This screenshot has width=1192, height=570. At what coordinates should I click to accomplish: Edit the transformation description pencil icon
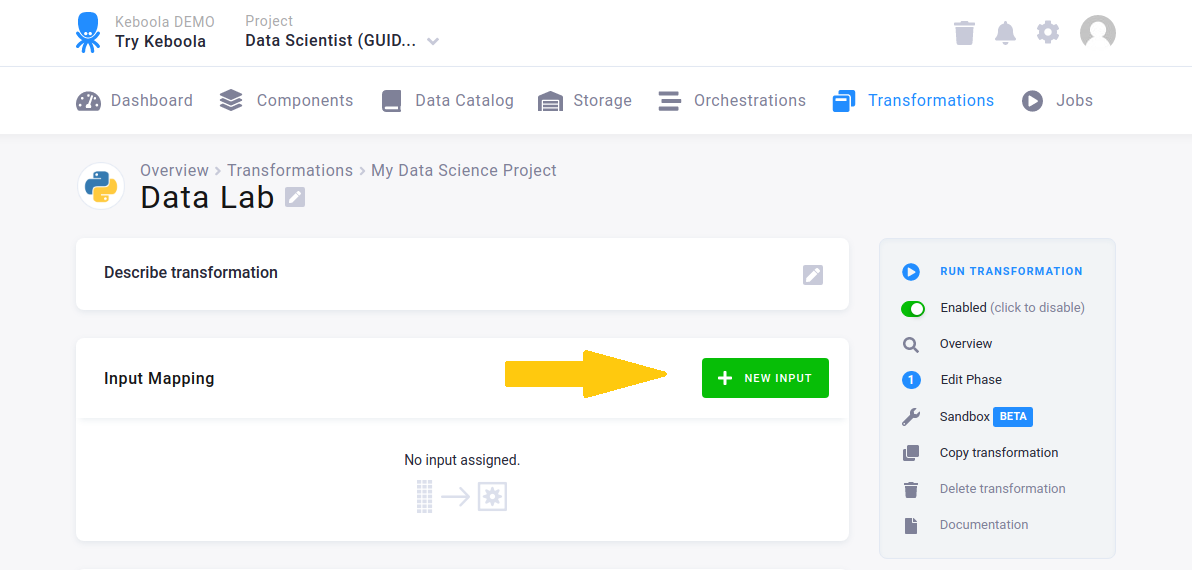(813, 275)
